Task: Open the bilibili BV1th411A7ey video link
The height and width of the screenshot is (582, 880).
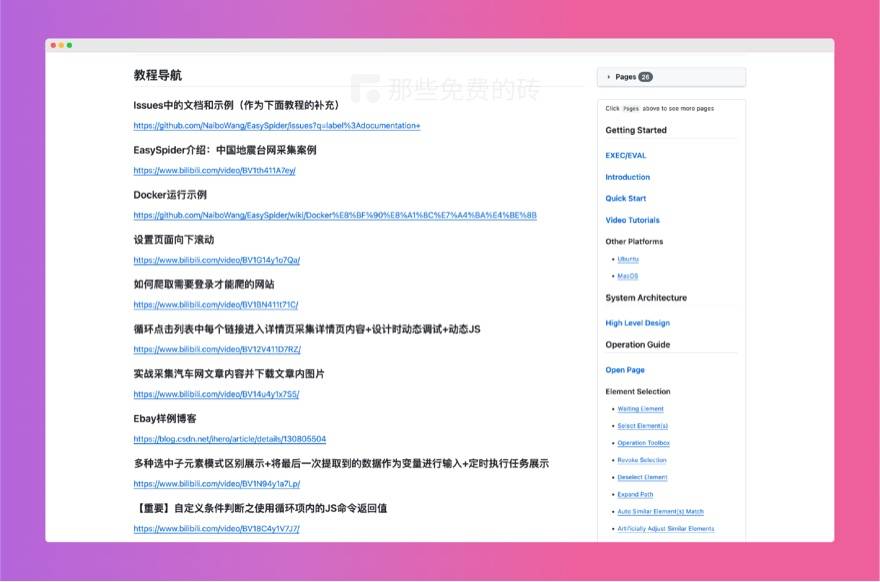Action: tap(214, 170)
